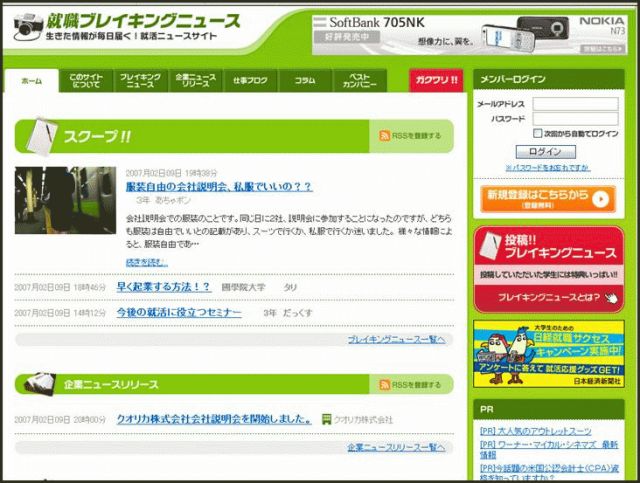This screenshot has width=640, height=483.
Task: Click the ログイン button
Action: click(x=546, y=151)
